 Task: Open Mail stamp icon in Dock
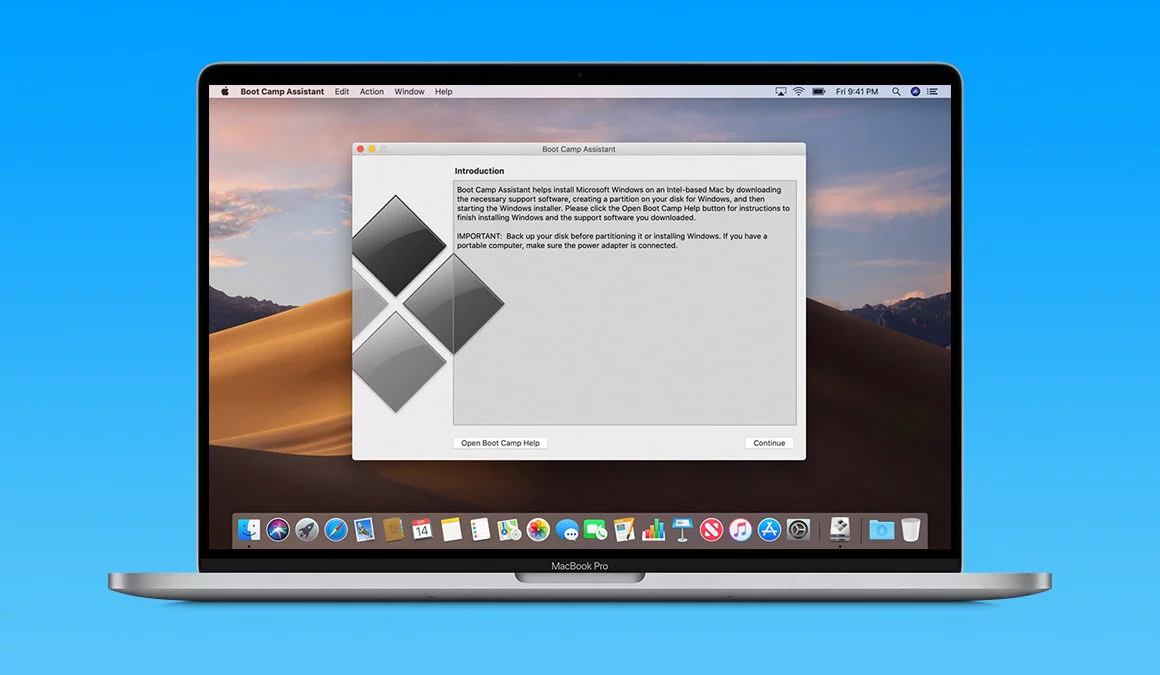[x=364, y=530]
